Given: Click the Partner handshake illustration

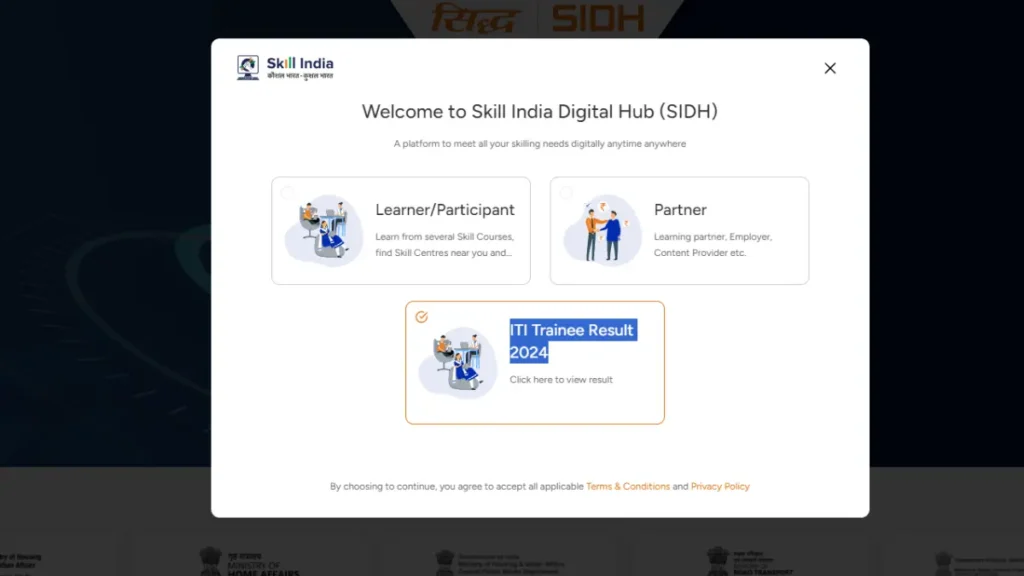Looking at the screenshot, I should coord(603,230).
